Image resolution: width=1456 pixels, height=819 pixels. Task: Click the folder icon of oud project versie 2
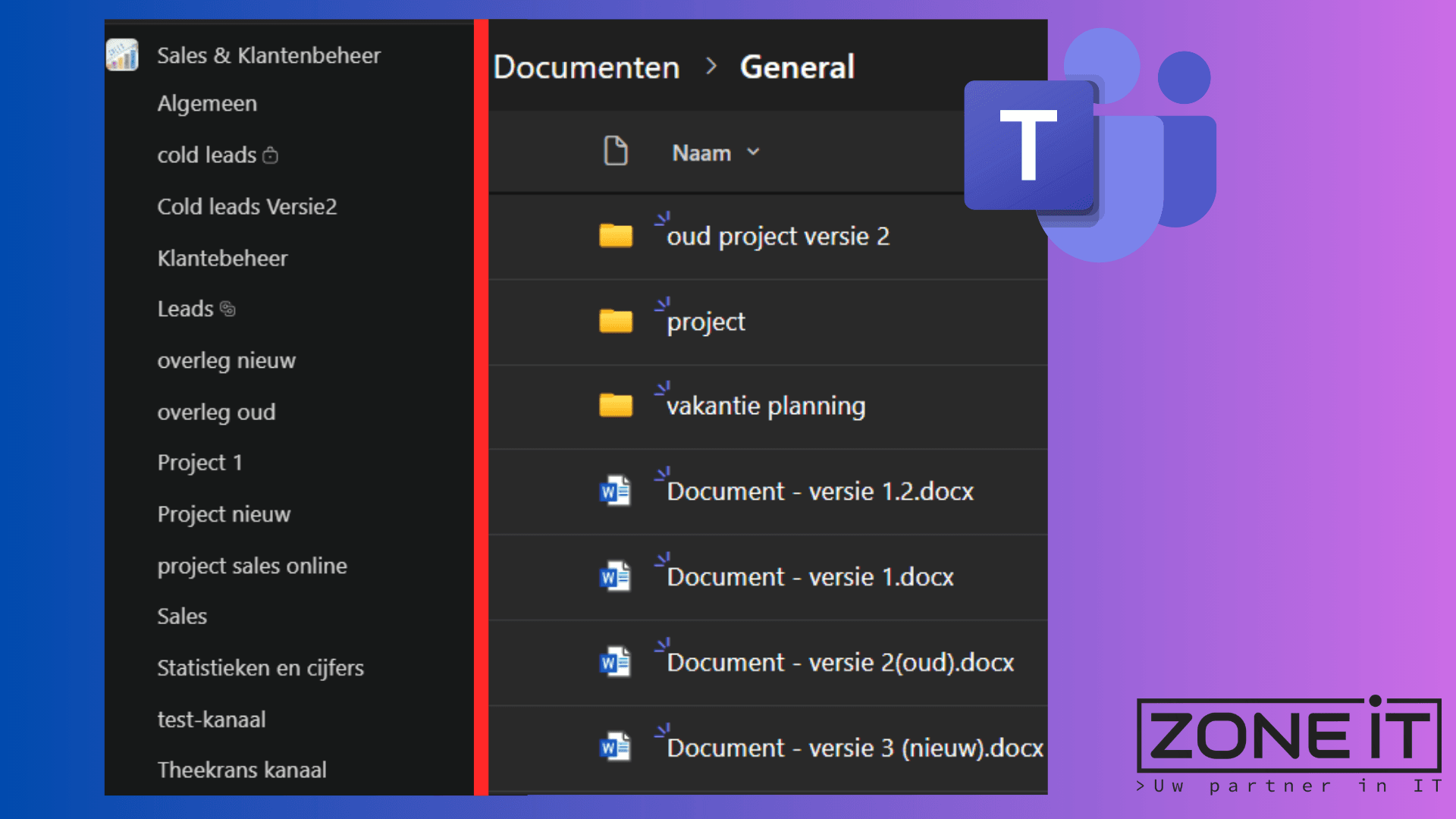tap(615, 236)
